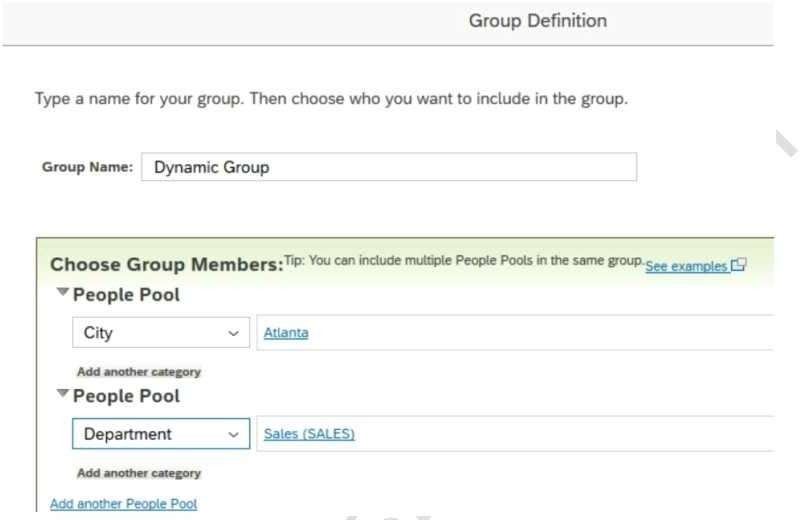This screenshot has width=800, height=520.
Task: Click Add another People Pool link
Action: coord(123,504)
